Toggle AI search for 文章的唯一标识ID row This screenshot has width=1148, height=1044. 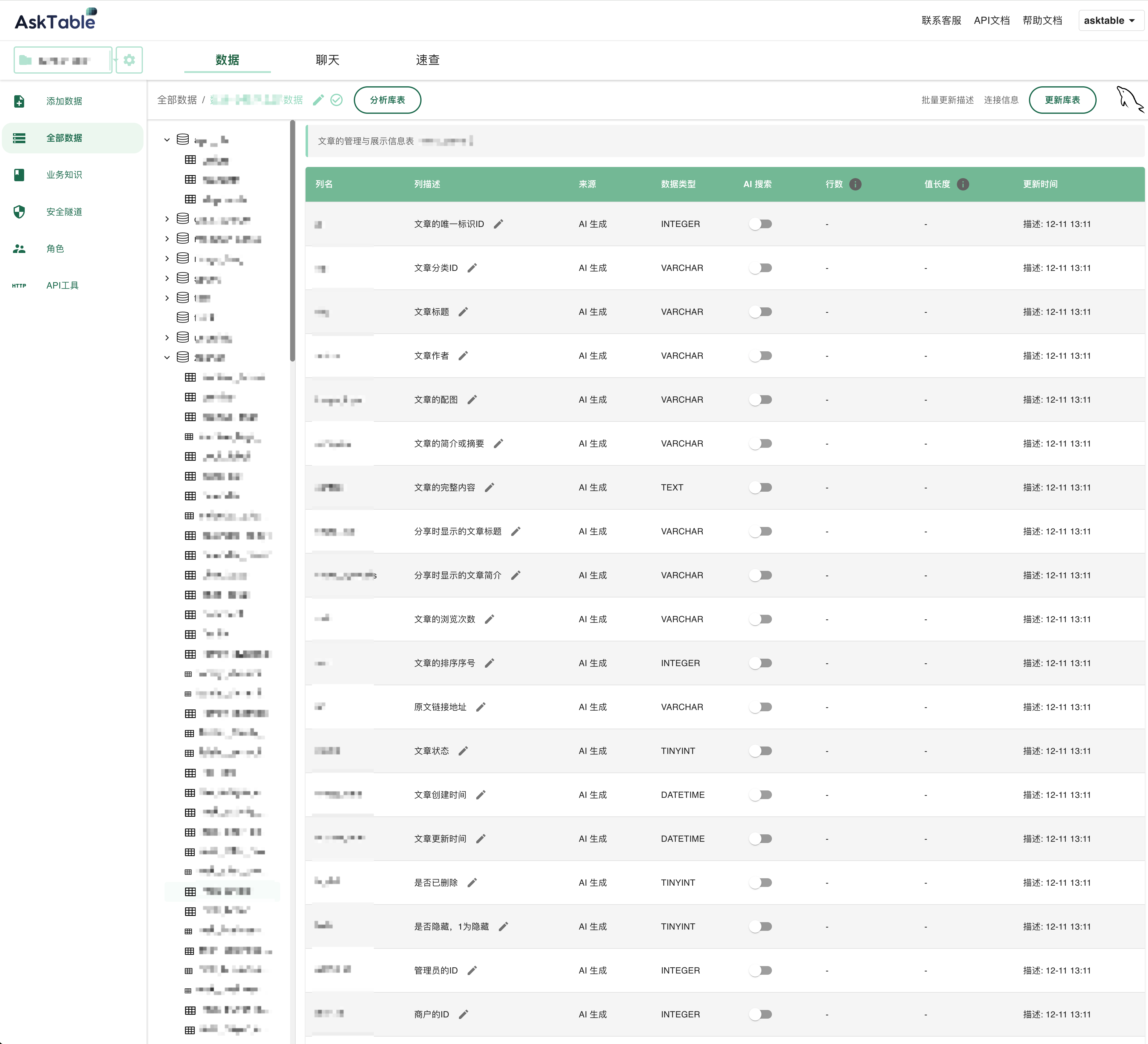point(761,224)
